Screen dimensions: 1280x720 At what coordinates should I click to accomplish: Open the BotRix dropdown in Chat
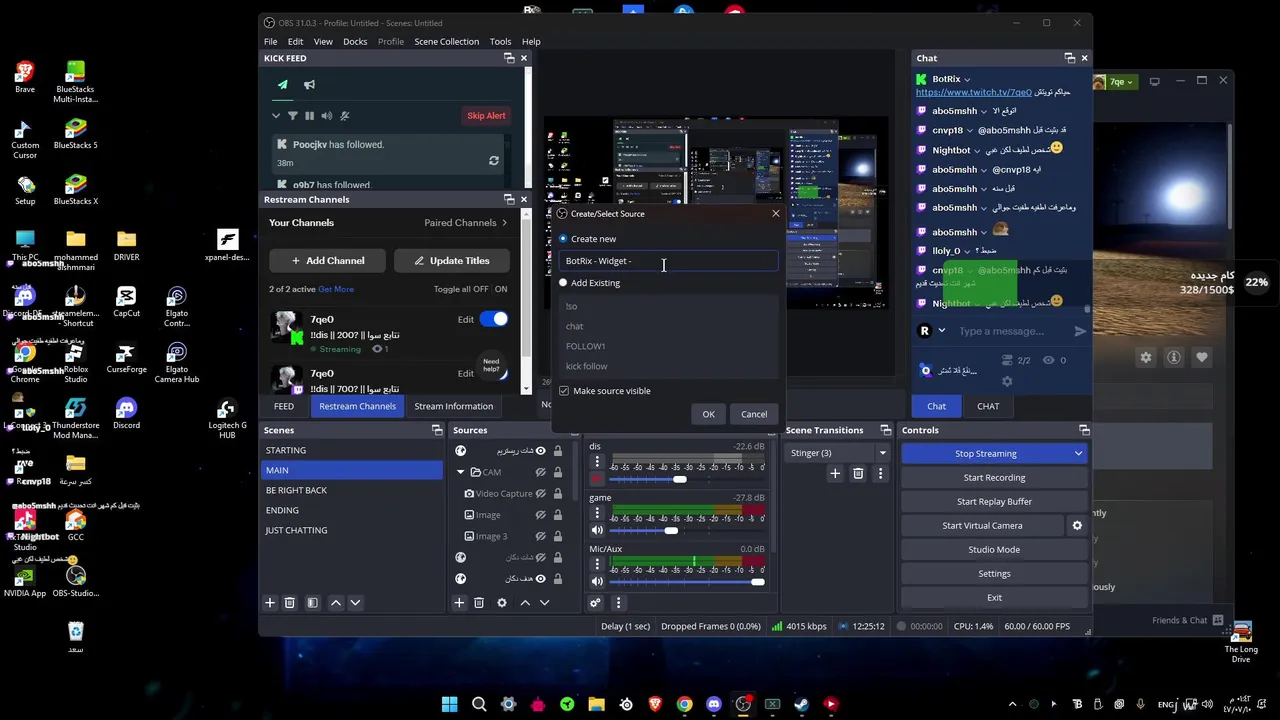click(967, 79)
